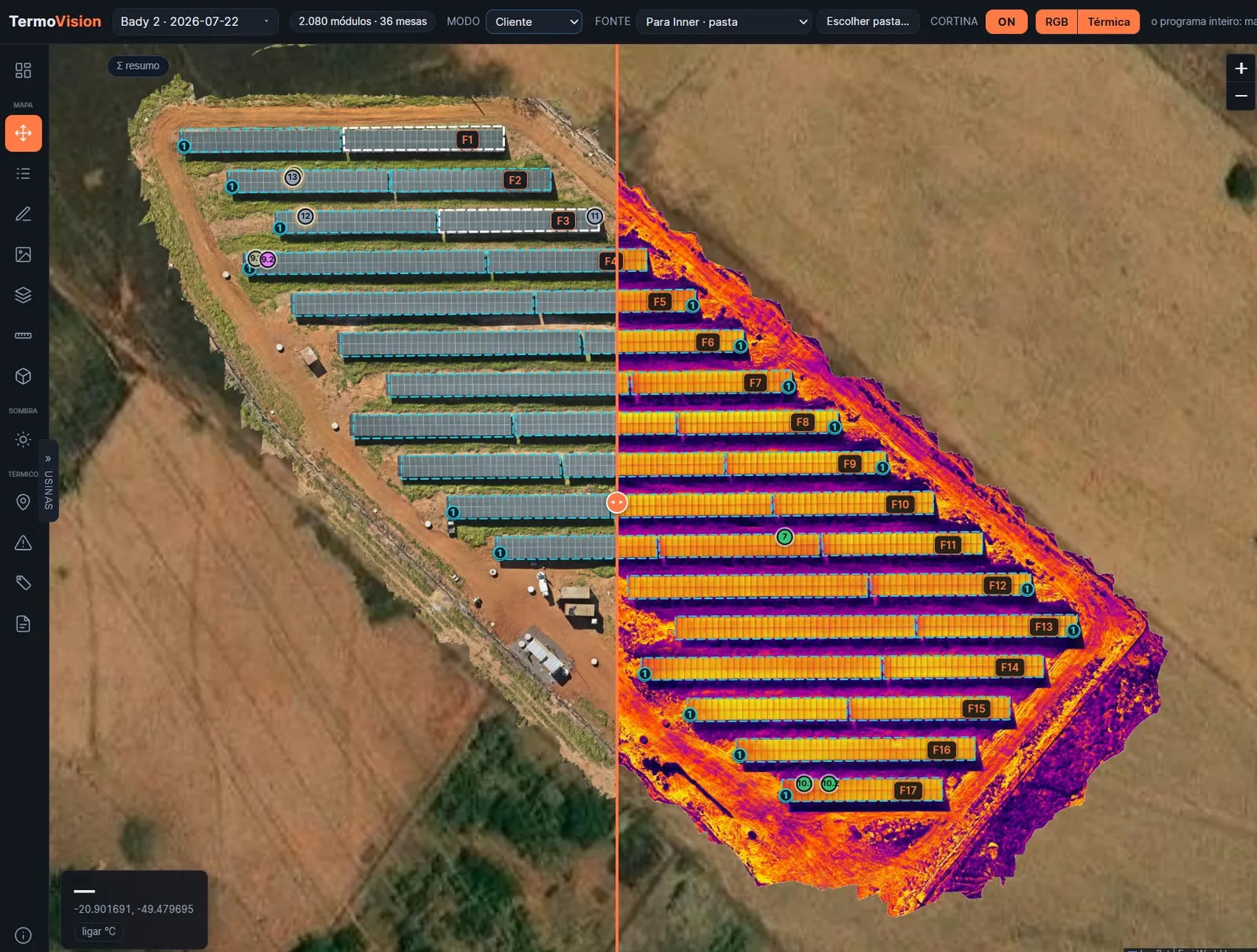Click the anomaly marker 13 on F2 row
Screen dimensions: 1257x952
293,178
